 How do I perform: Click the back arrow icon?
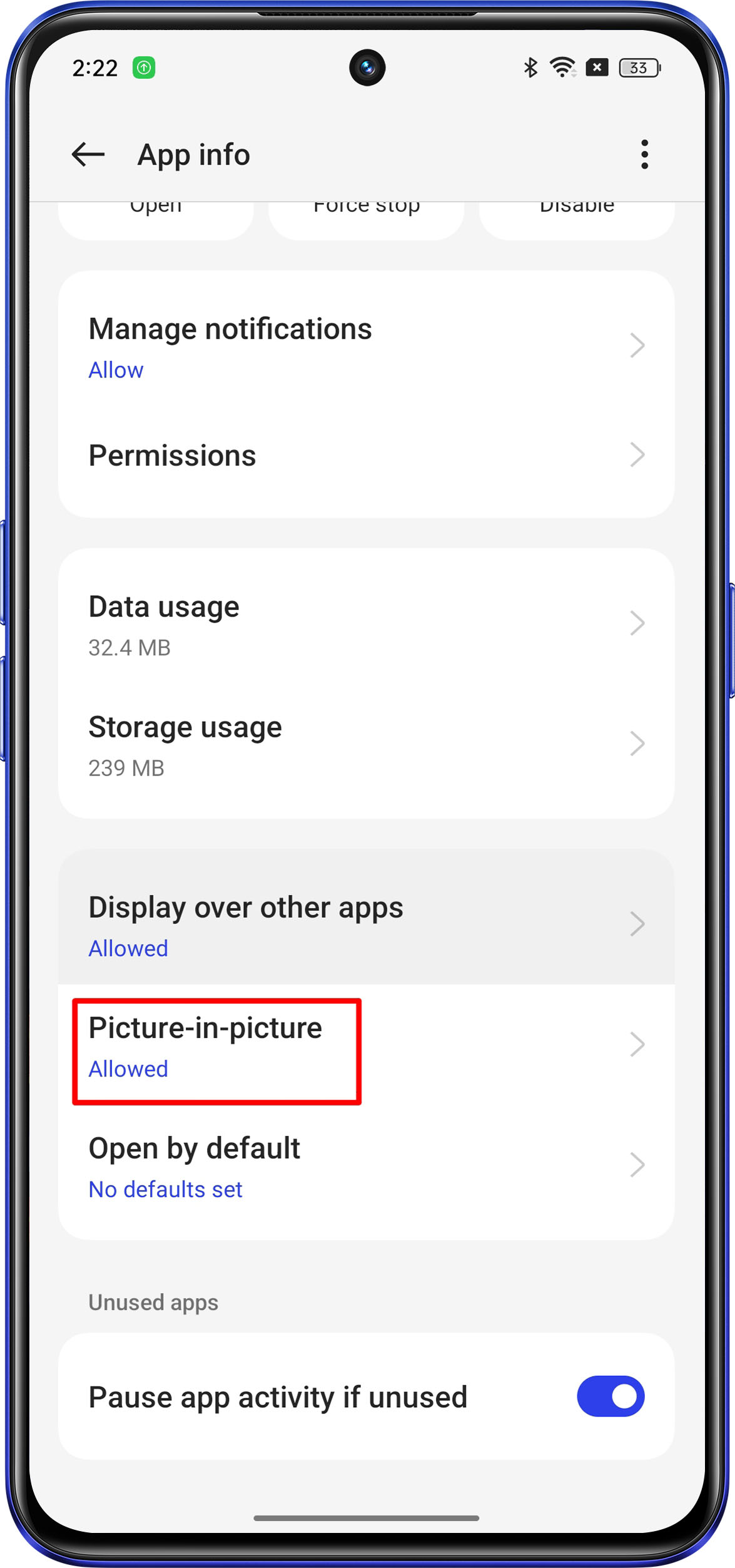click(88, 154)
